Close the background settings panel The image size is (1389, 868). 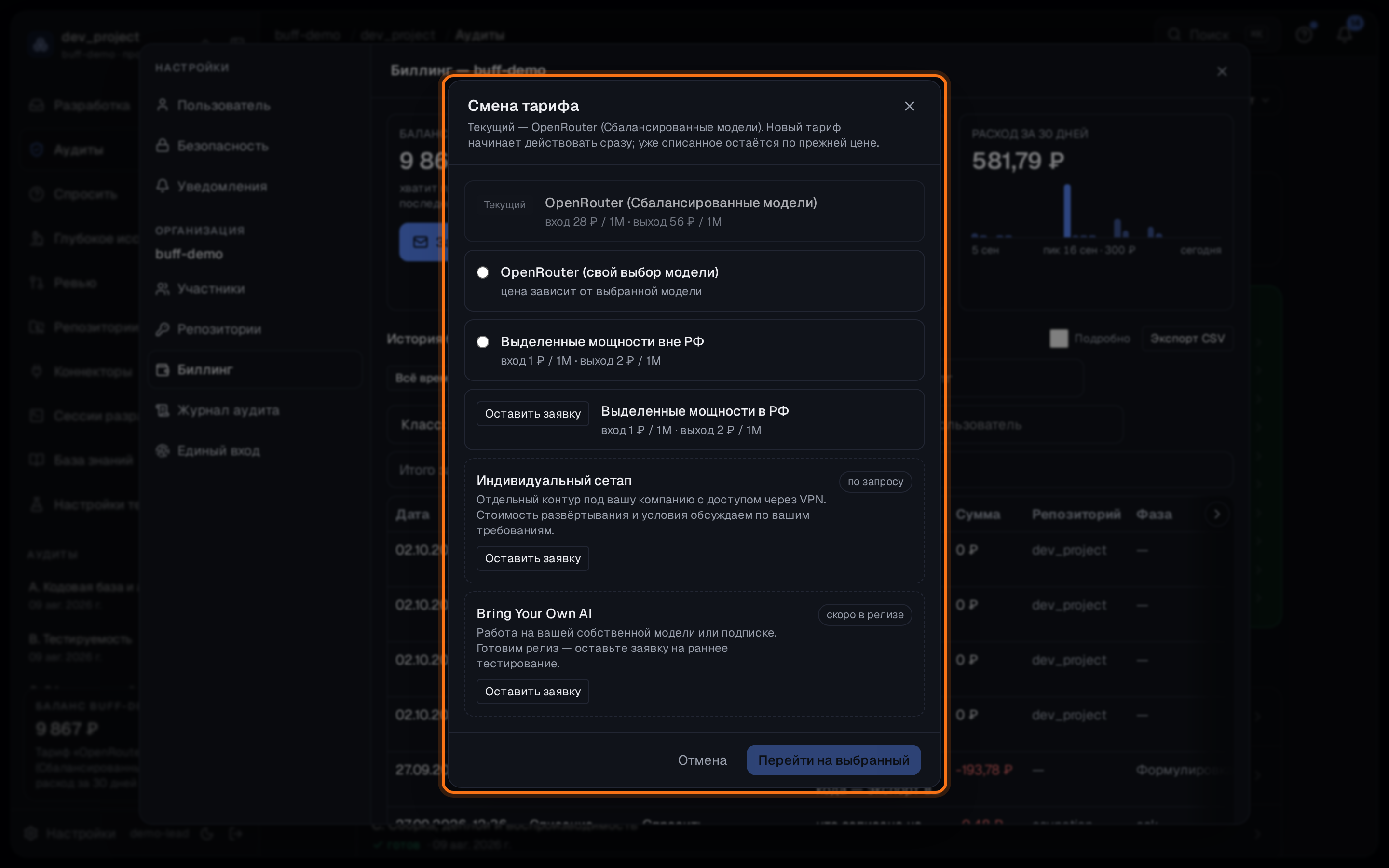(x=1222, y=71)
